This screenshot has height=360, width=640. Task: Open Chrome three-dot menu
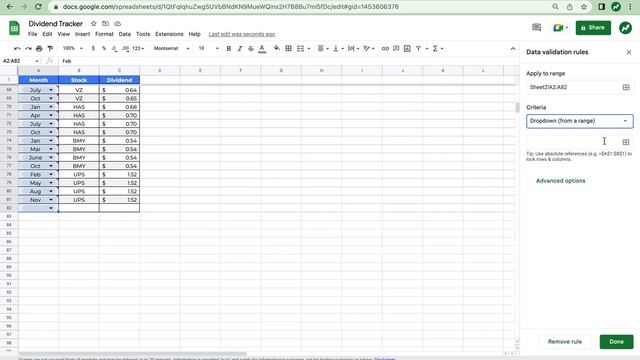pos(630,7)
